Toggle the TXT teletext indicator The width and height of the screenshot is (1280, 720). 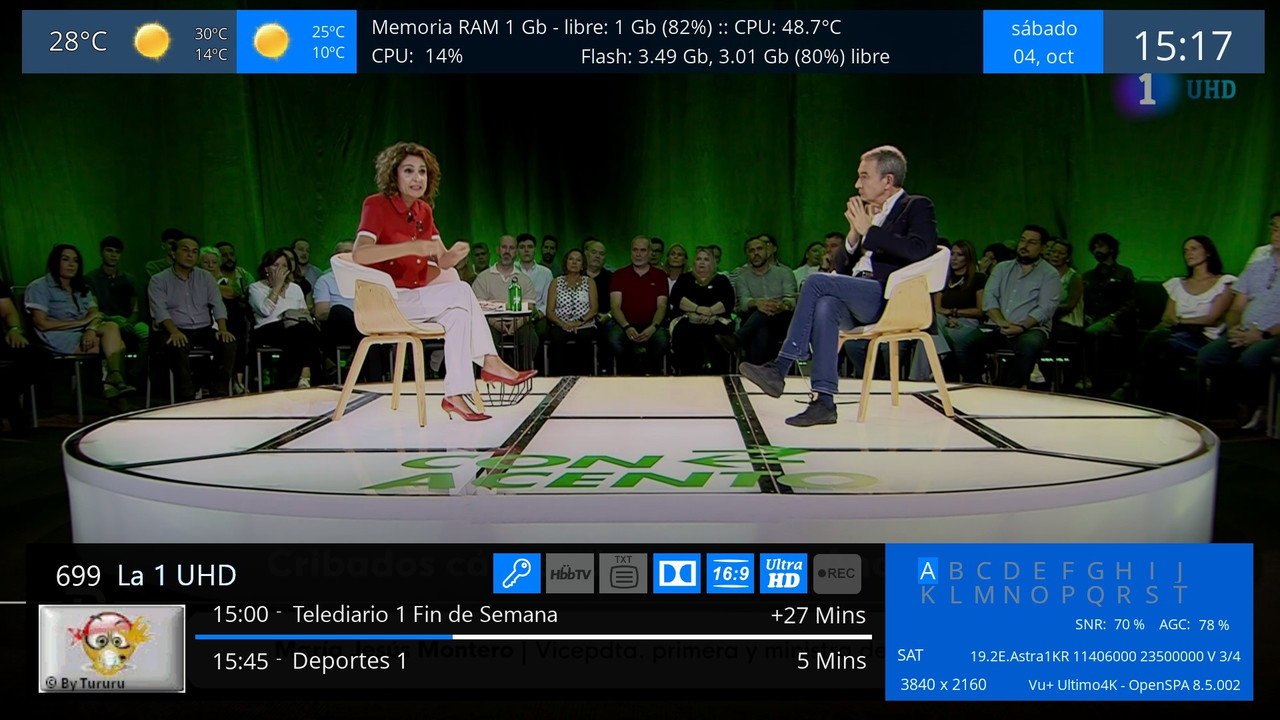coord(622,573)
